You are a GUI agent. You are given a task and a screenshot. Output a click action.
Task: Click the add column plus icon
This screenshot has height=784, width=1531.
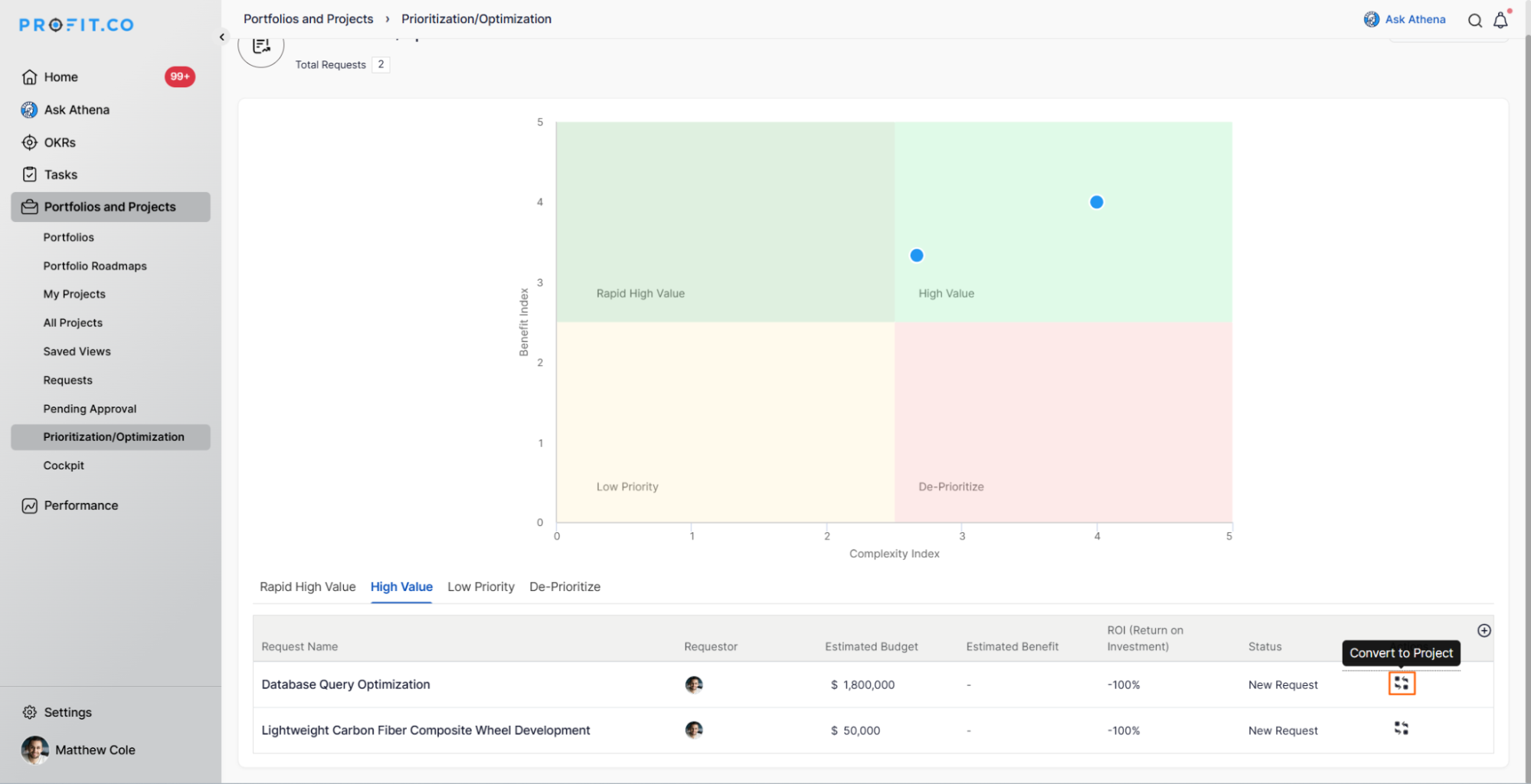click(1484, 630)
